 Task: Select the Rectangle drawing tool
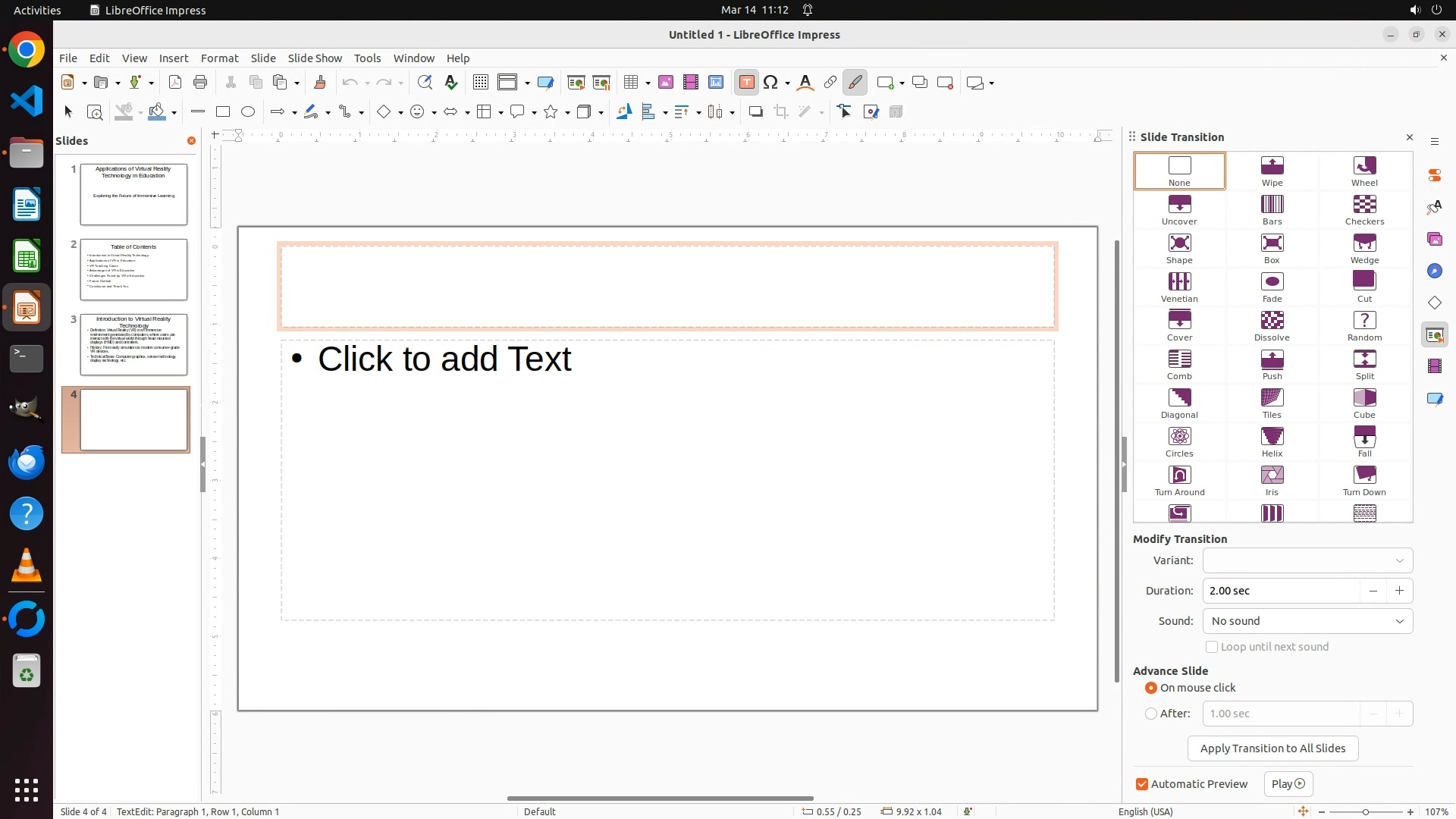point(223,112)
